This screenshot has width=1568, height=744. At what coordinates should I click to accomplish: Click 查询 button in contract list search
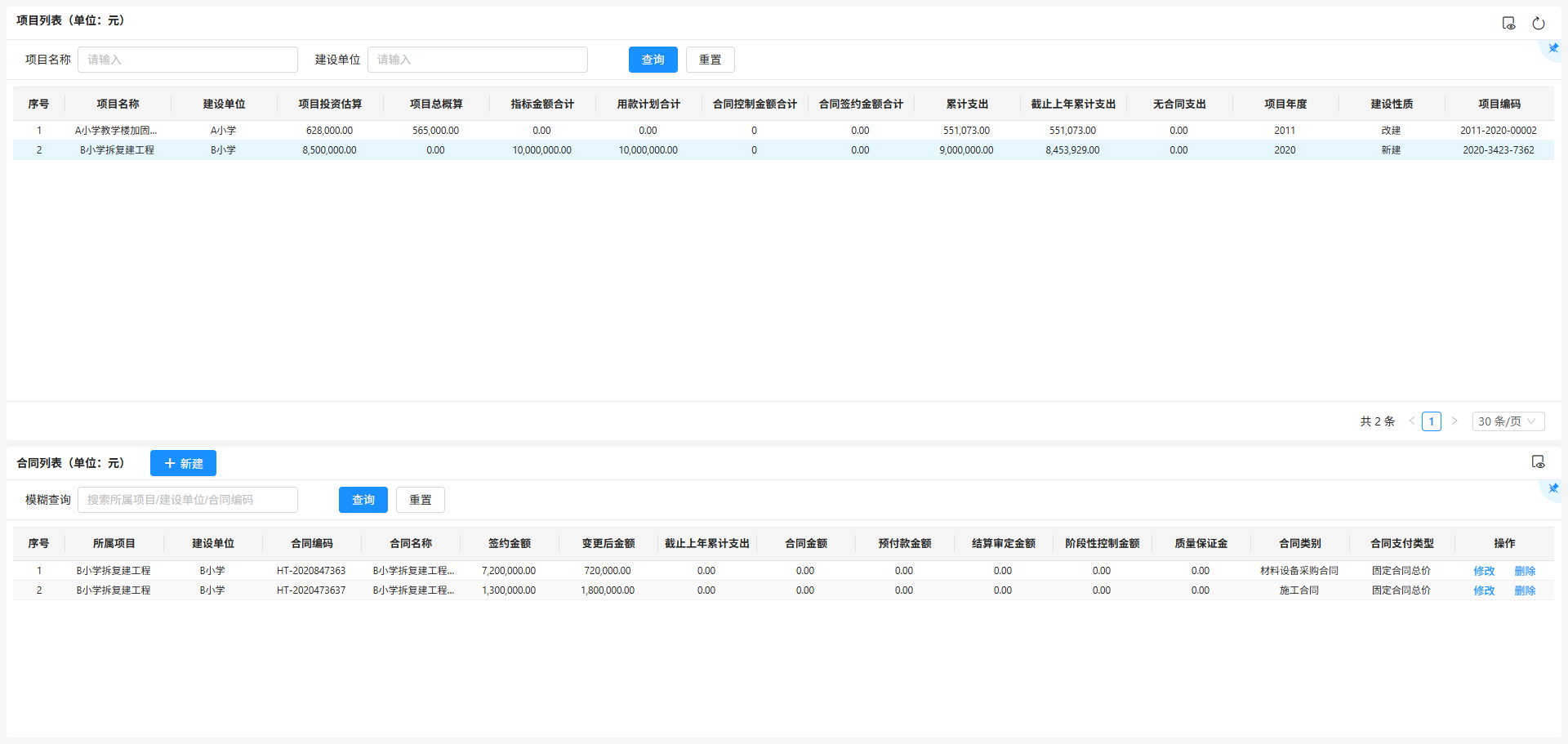(x=363, y=500)
